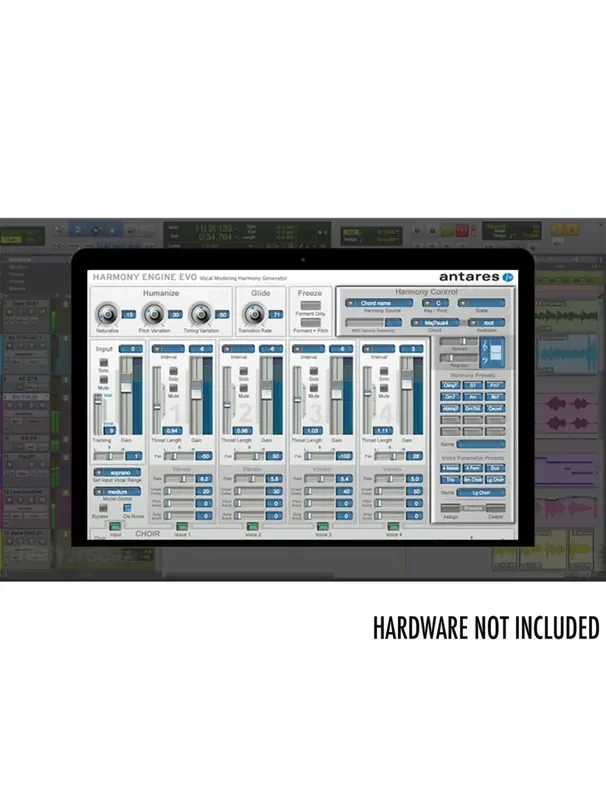606x800 pixels.
Task: Click the Glide Transition Rate knob
Action: [x=254, y=314]
